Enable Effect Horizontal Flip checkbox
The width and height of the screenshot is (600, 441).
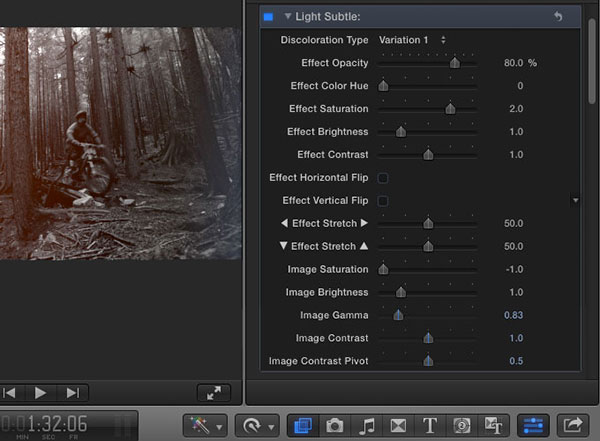383,178
